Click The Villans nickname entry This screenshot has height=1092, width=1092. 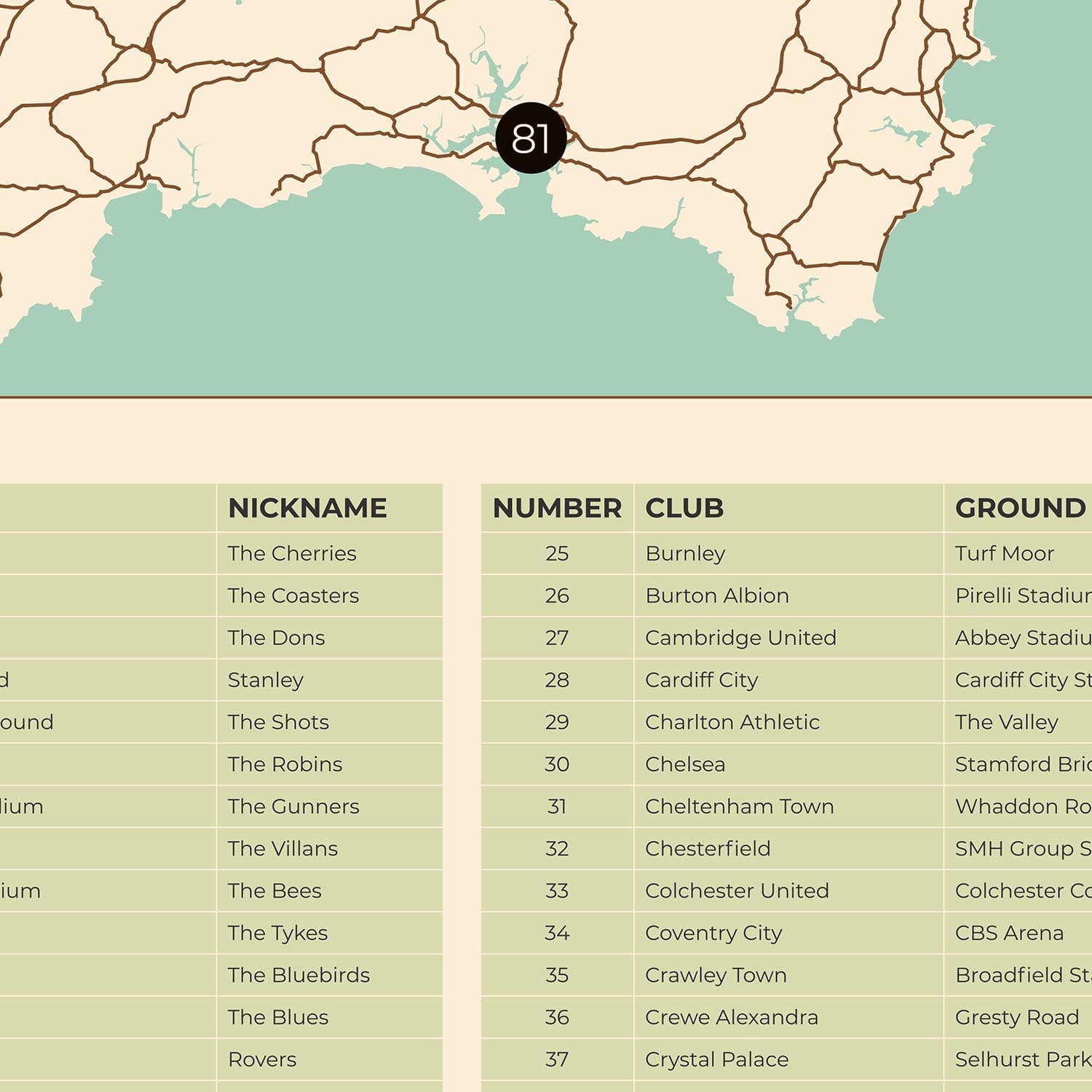[x=282, y=849]
